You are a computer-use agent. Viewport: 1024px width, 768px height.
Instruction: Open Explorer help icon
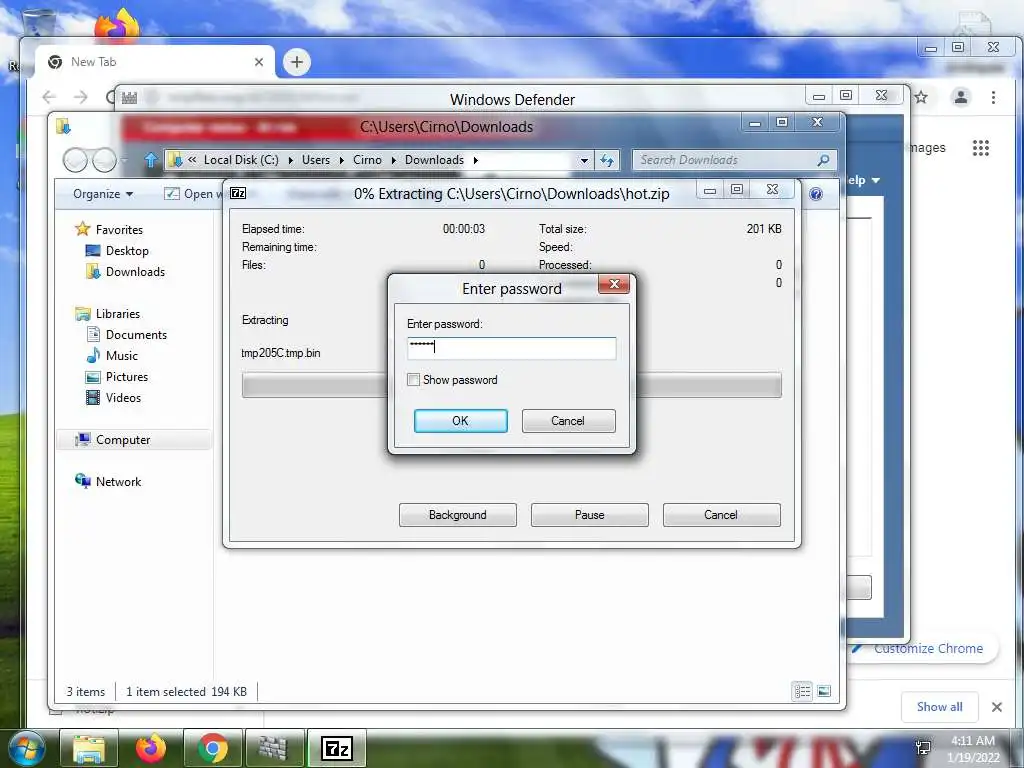click(816, 194)
